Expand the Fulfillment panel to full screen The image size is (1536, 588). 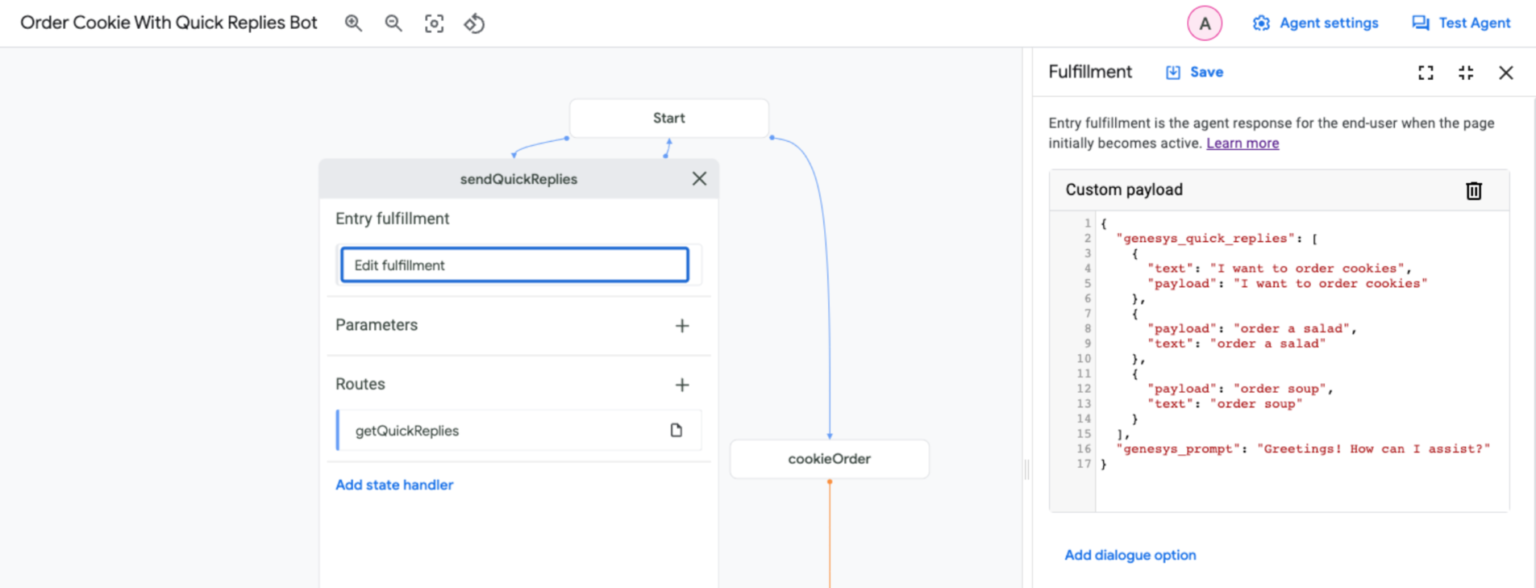[x=1425, y=72]
